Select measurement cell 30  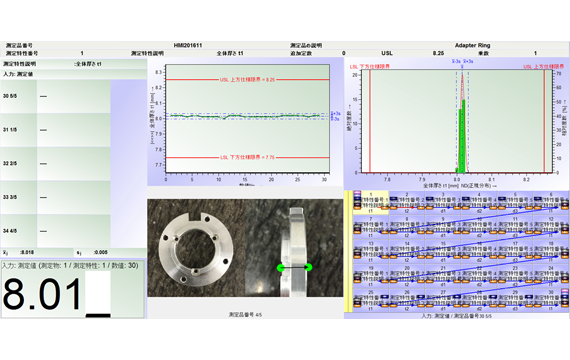[551, 300]
